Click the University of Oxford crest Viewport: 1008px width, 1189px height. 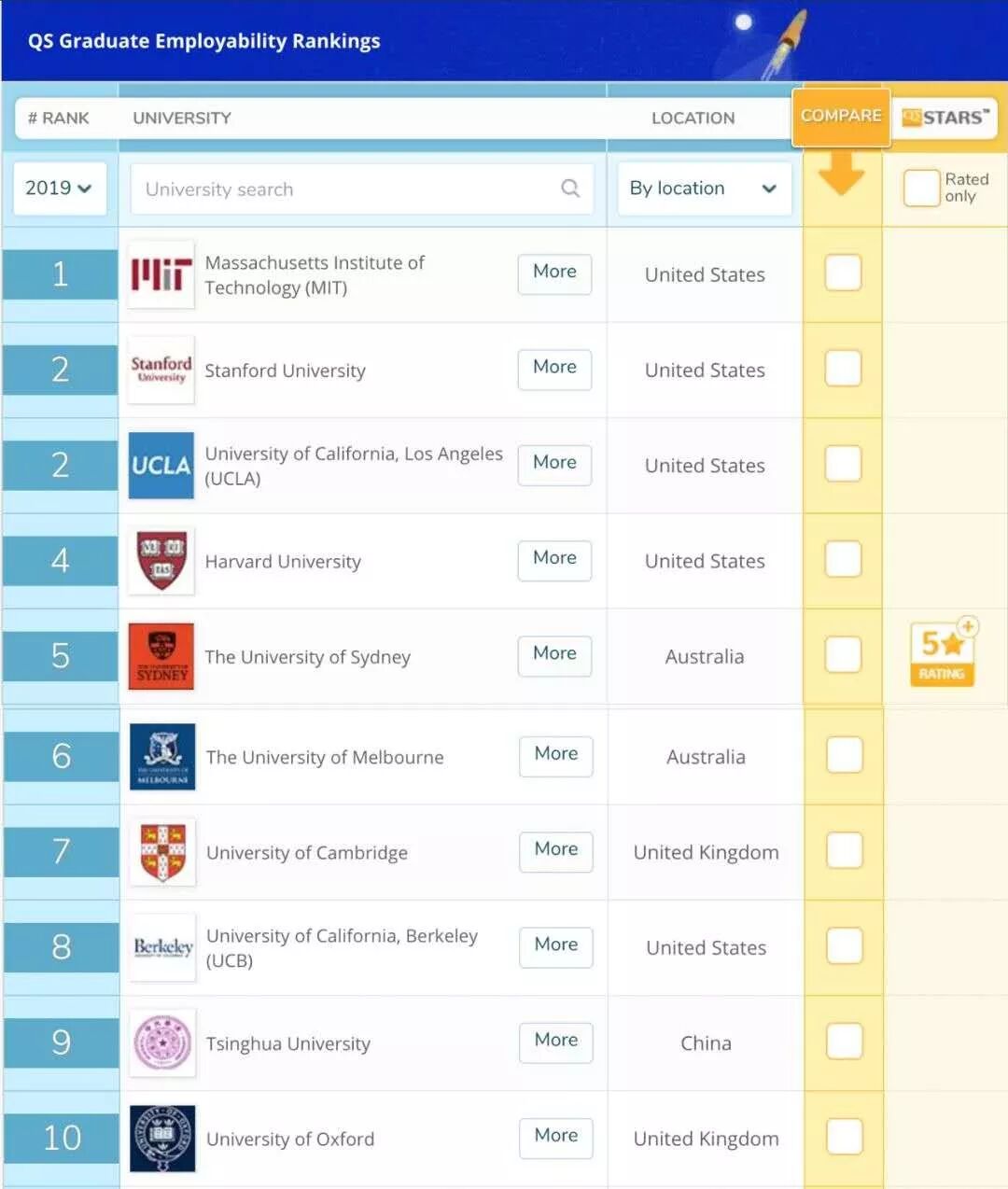[162, 1139]
